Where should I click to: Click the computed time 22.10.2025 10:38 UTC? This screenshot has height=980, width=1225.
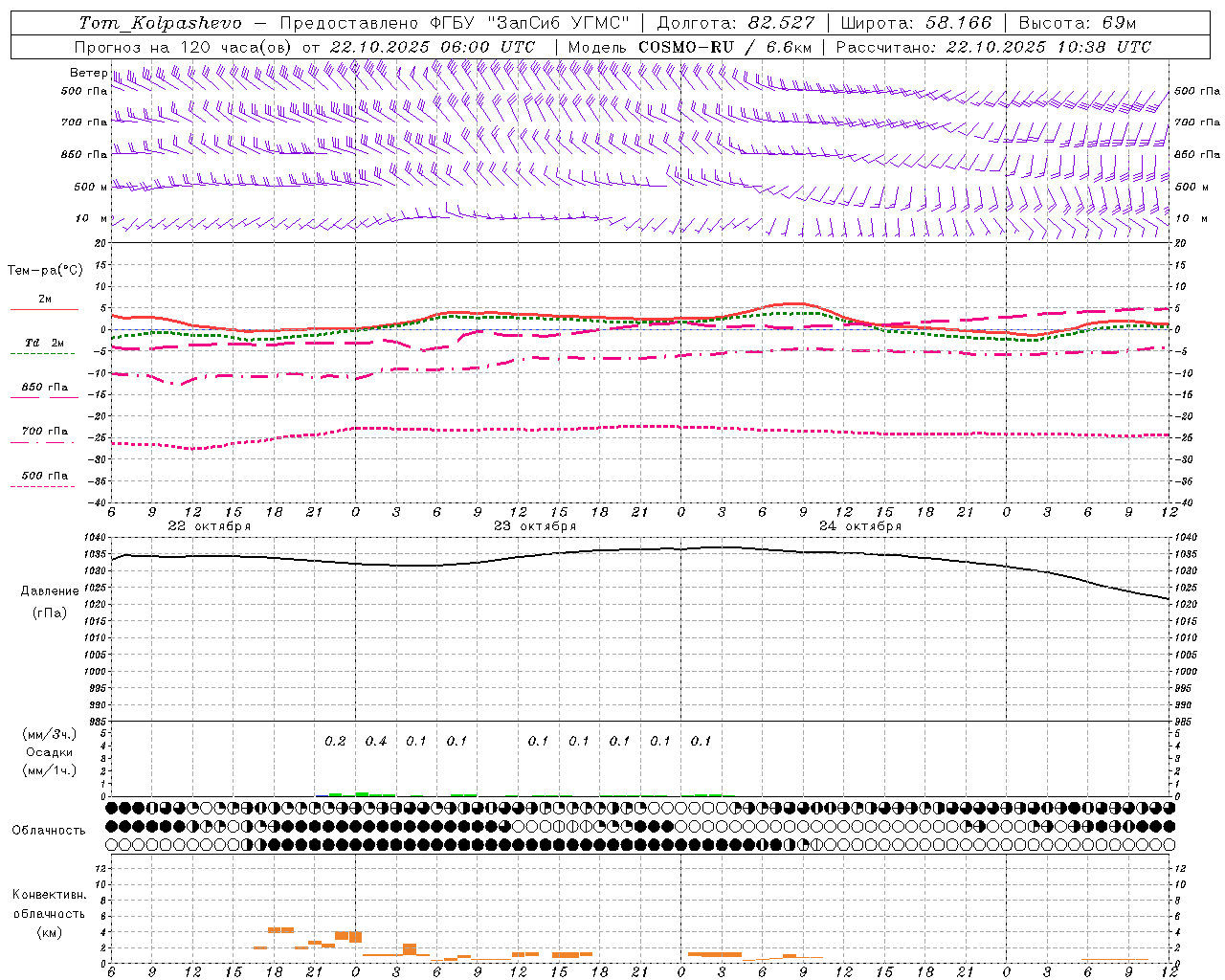1049,47
